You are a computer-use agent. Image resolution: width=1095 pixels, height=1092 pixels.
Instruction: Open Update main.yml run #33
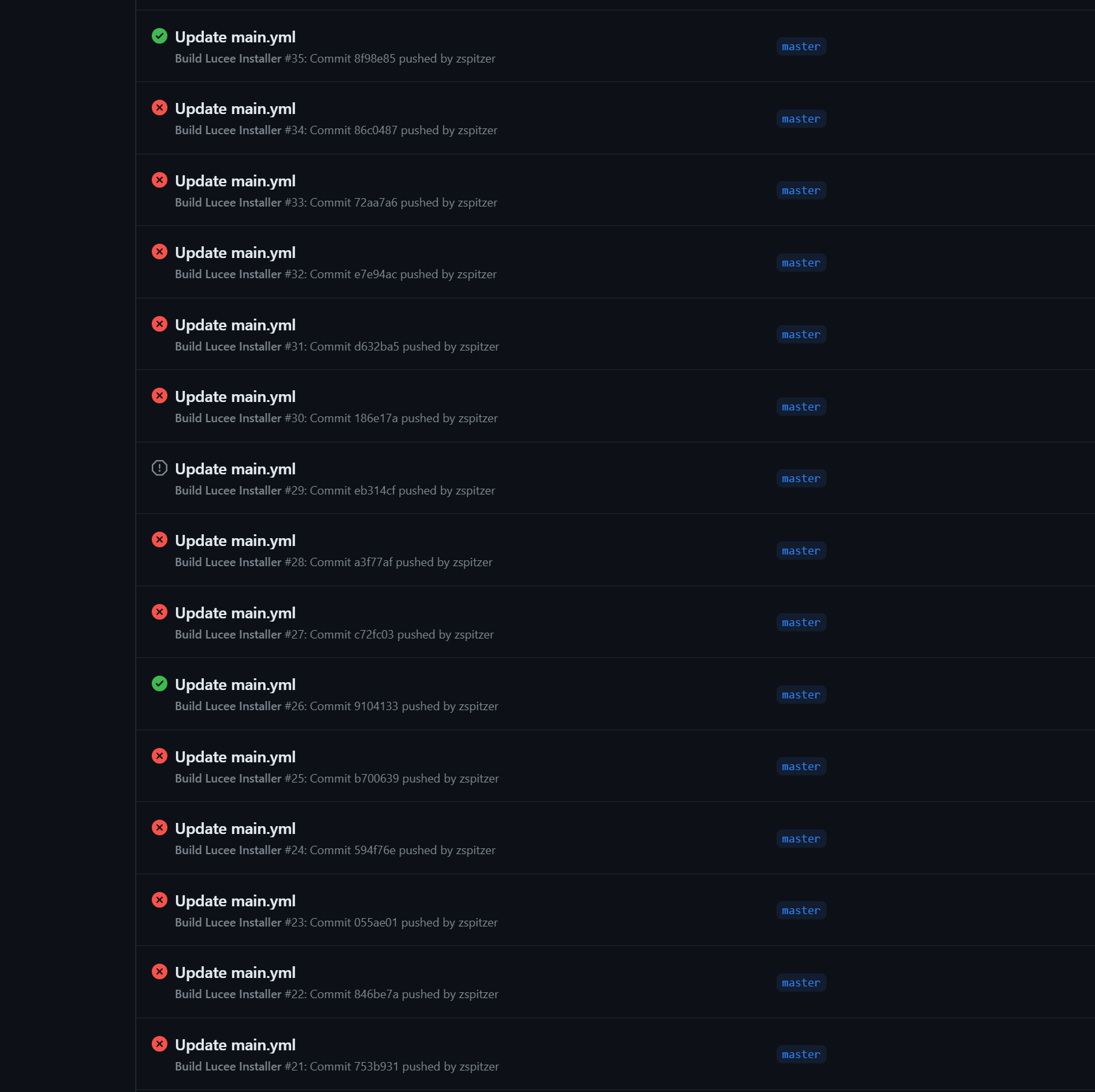pos(235,181)
